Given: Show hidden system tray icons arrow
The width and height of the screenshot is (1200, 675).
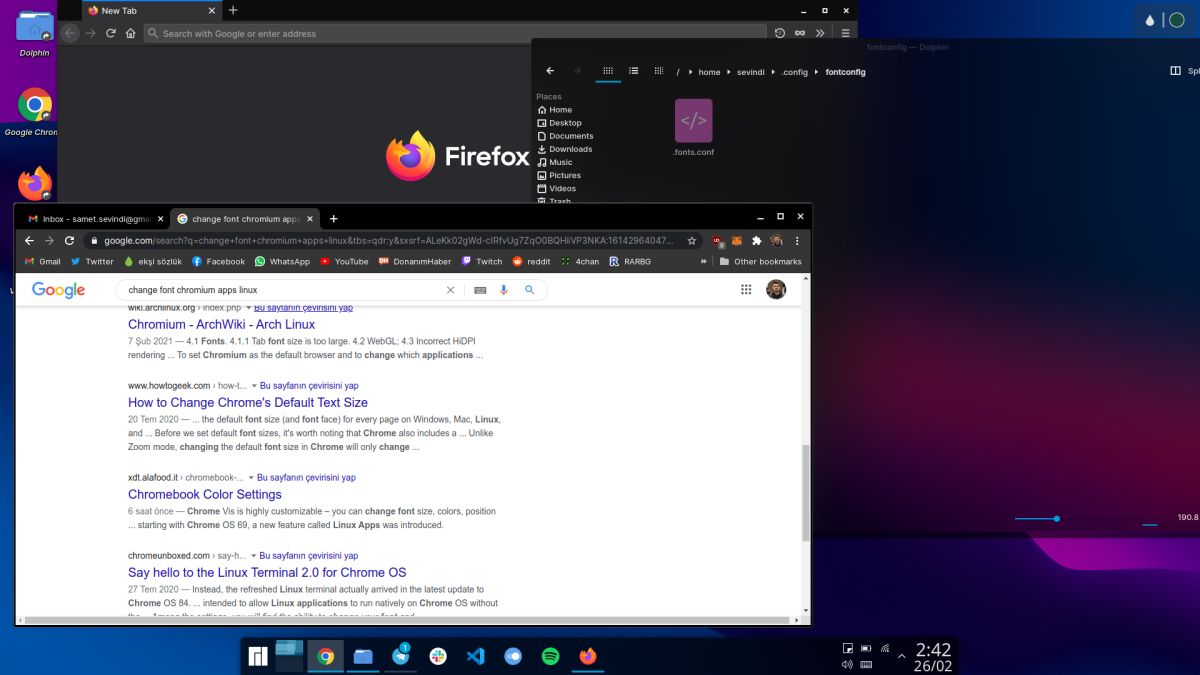Looking at the screenshot, I should pos(902,657).
